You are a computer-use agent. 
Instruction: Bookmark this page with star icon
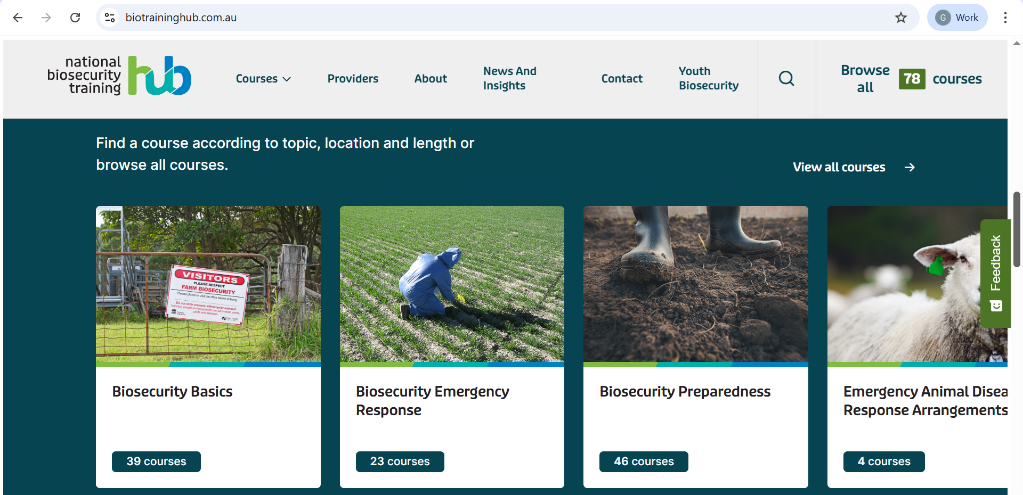click(x=901, y=18)
